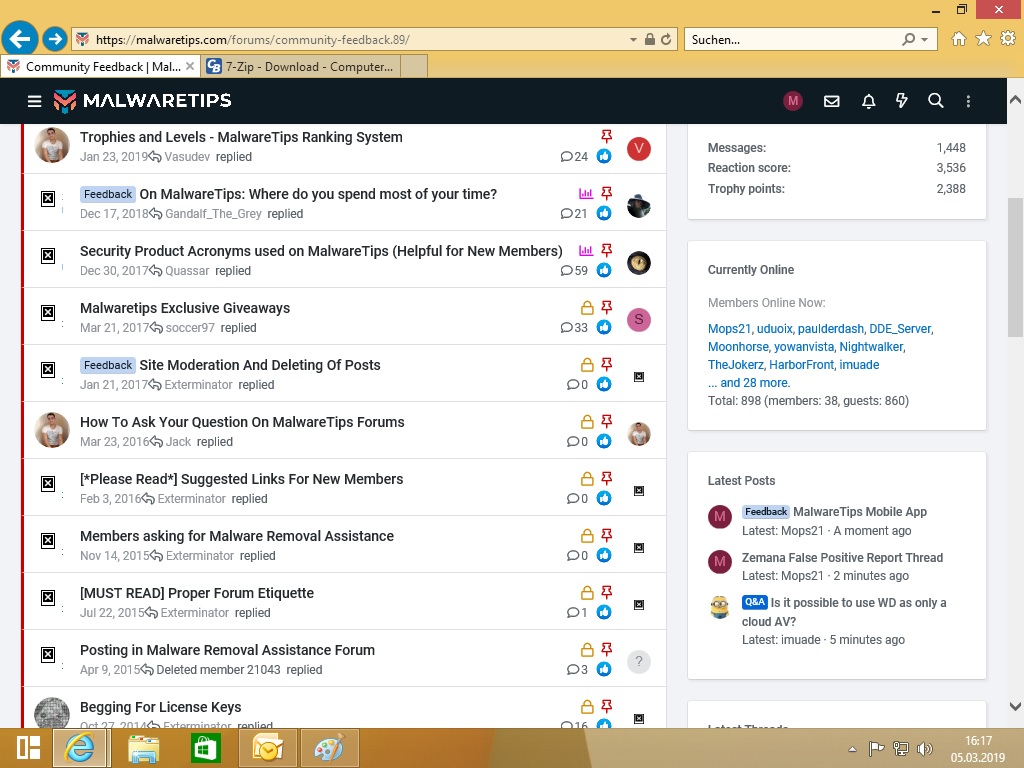Open Zemana False Positive Report Thread
The image size is (1024, 768).
click(842, 558)
